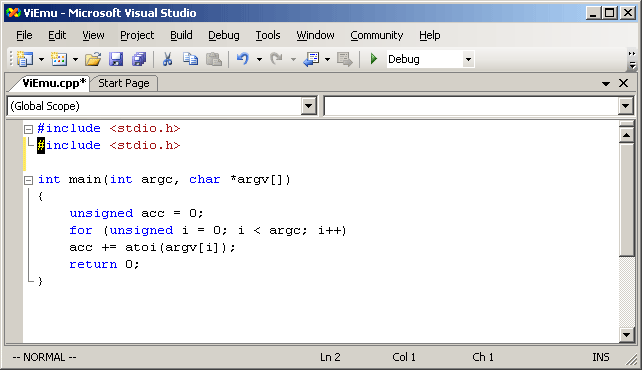This screenshot has width=642, height=370.
Task: Click the Visual Studio title bar icon
Action: coord(13,13)
